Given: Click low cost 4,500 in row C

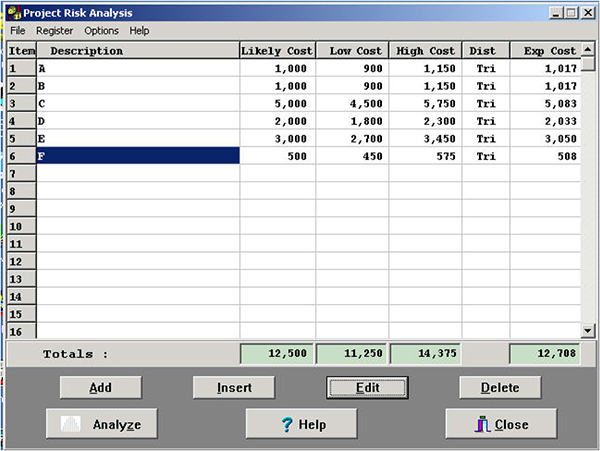Looking at the screenshot, I should click(352, 103).
